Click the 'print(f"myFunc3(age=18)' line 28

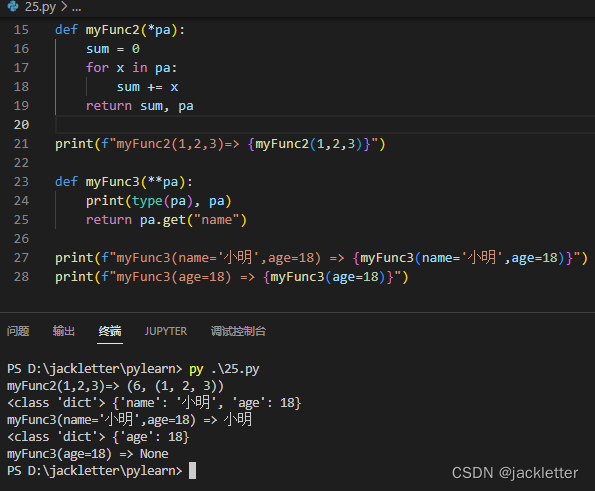pos(231,277)
